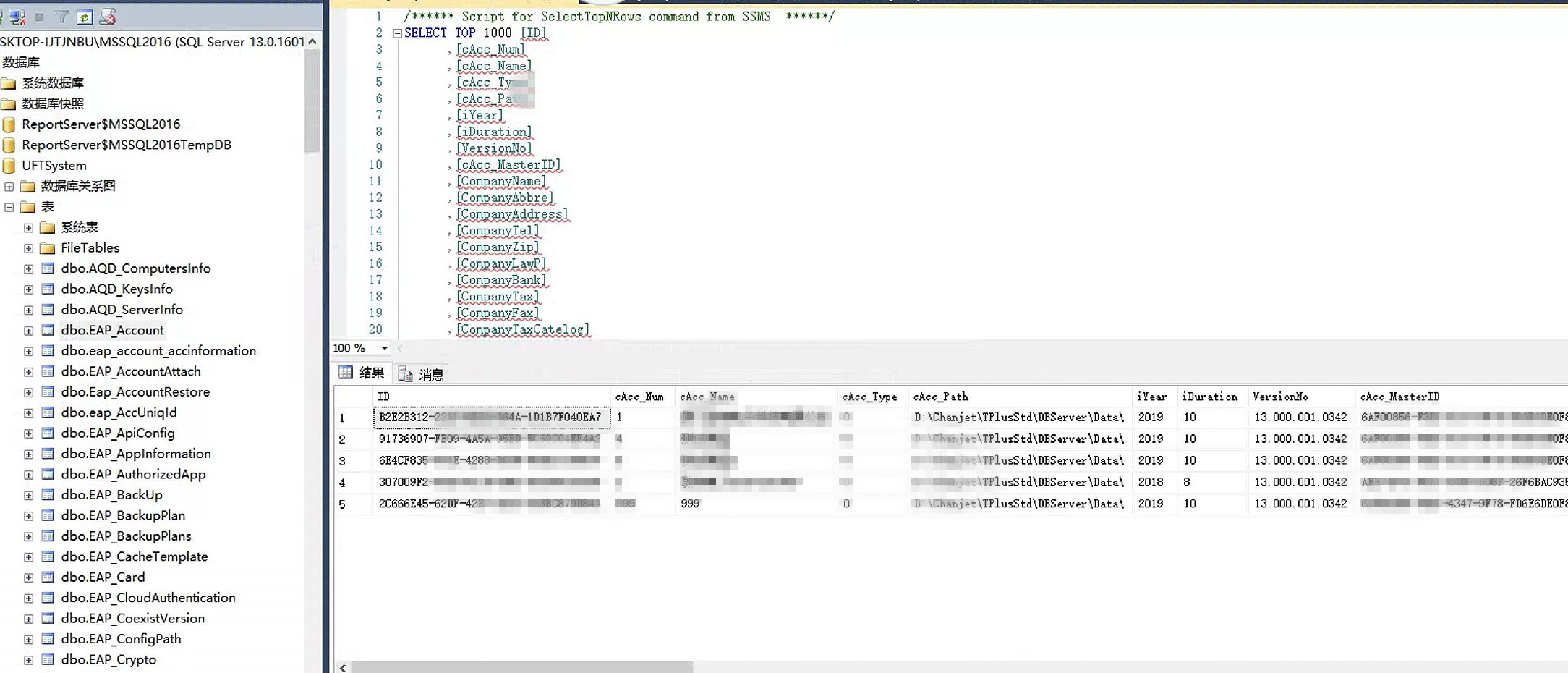Viewport: 1568px width, 673px height.
Task: Click the Filter funnel icon
Action: [x=62, y=17]
